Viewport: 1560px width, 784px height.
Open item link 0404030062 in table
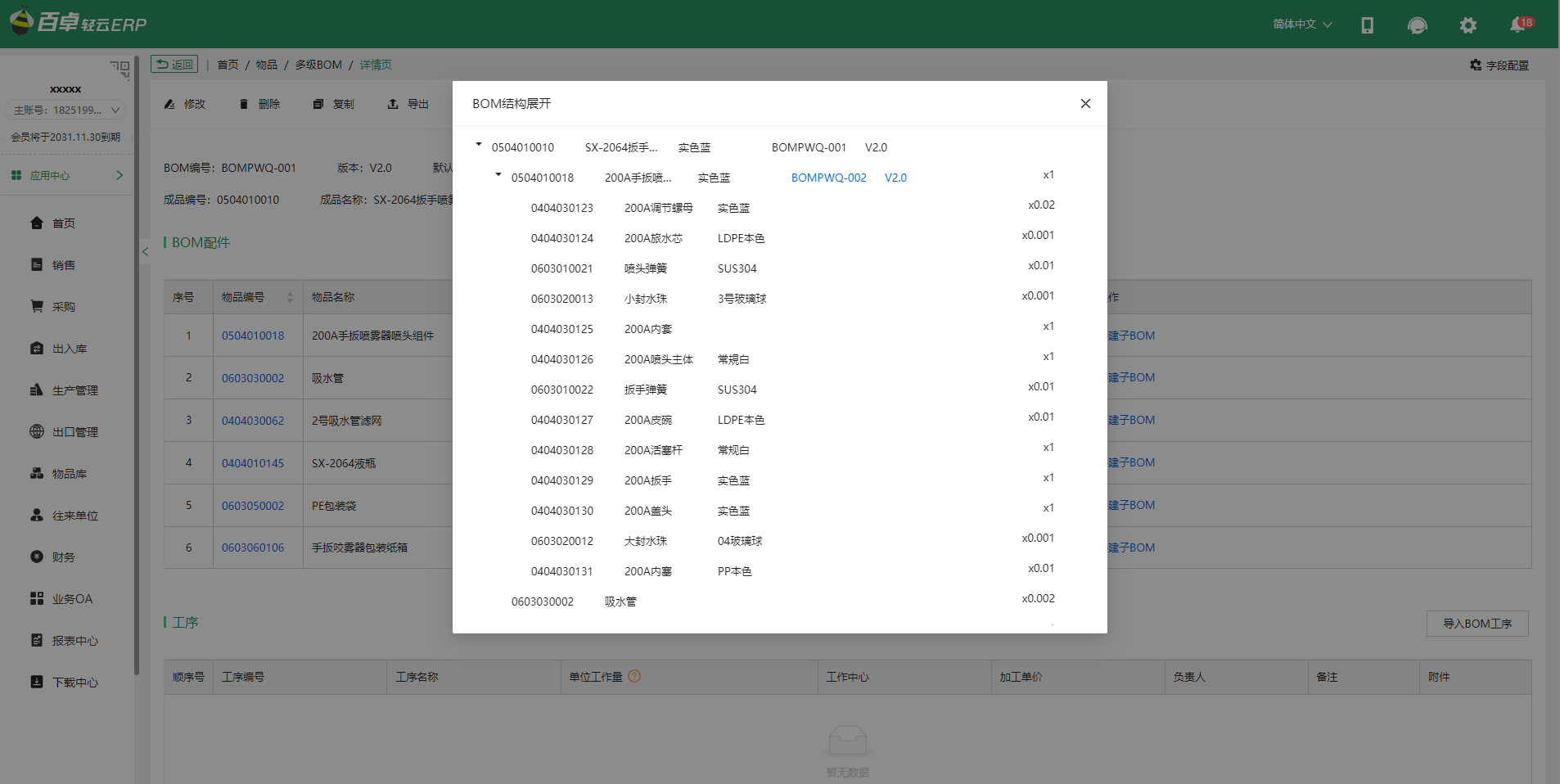[253, 421]
